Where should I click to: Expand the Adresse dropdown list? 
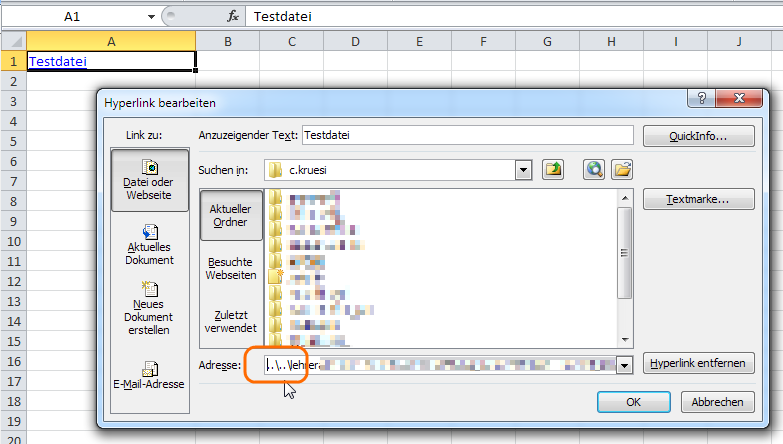625,366
